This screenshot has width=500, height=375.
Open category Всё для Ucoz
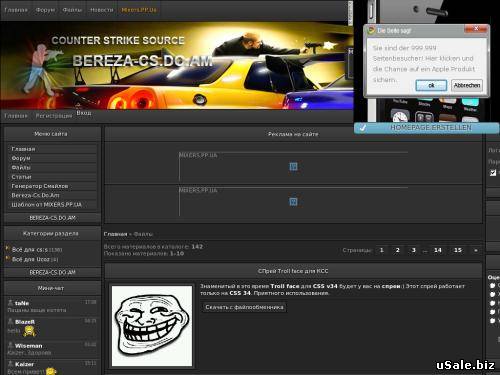click(30, 259)
